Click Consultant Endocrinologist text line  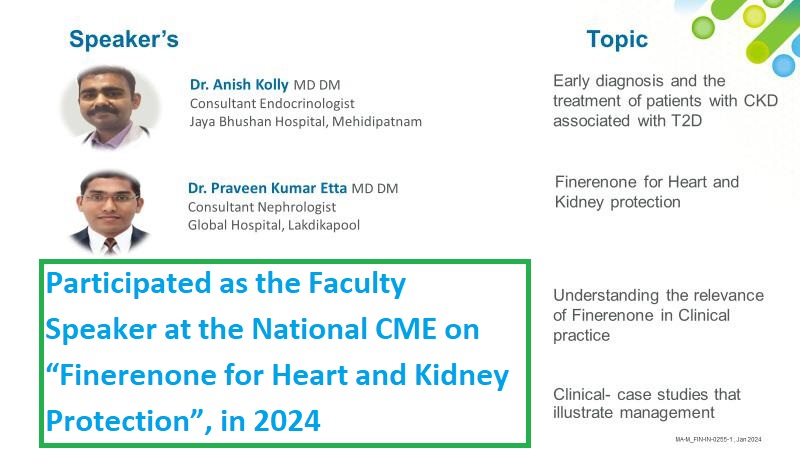(x=272, y=104)
